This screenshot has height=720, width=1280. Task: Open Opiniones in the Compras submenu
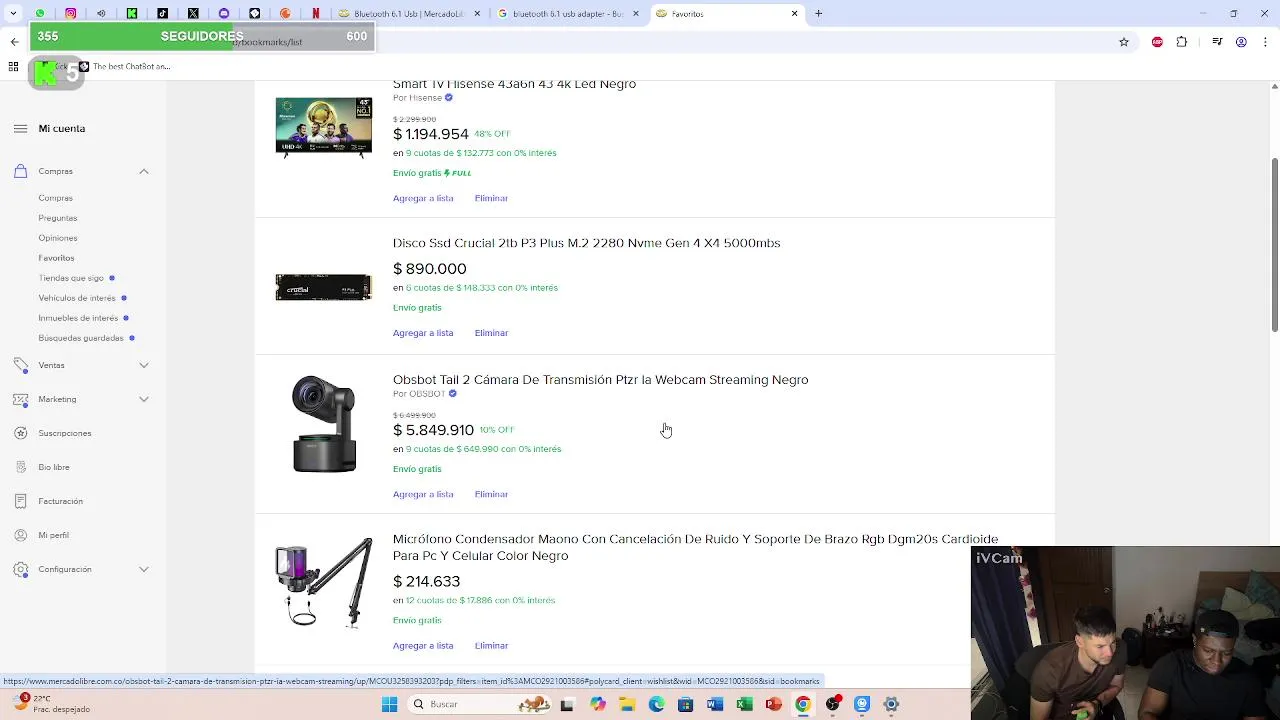click(58, 238)
